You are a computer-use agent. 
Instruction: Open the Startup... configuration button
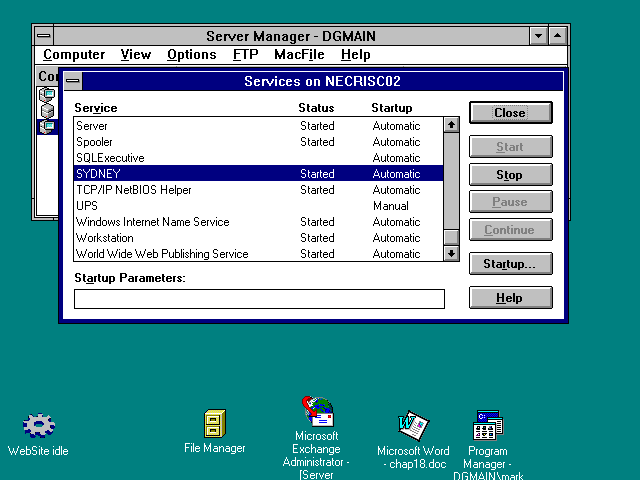pyautogui.click(x=511, y=264)
